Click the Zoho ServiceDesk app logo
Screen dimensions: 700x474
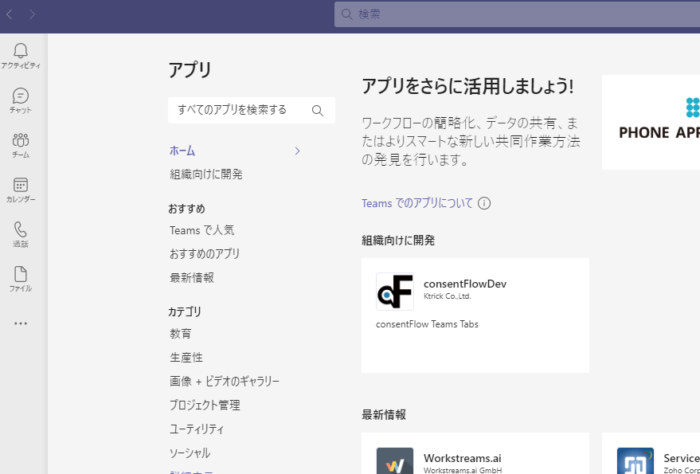point(635,461)
